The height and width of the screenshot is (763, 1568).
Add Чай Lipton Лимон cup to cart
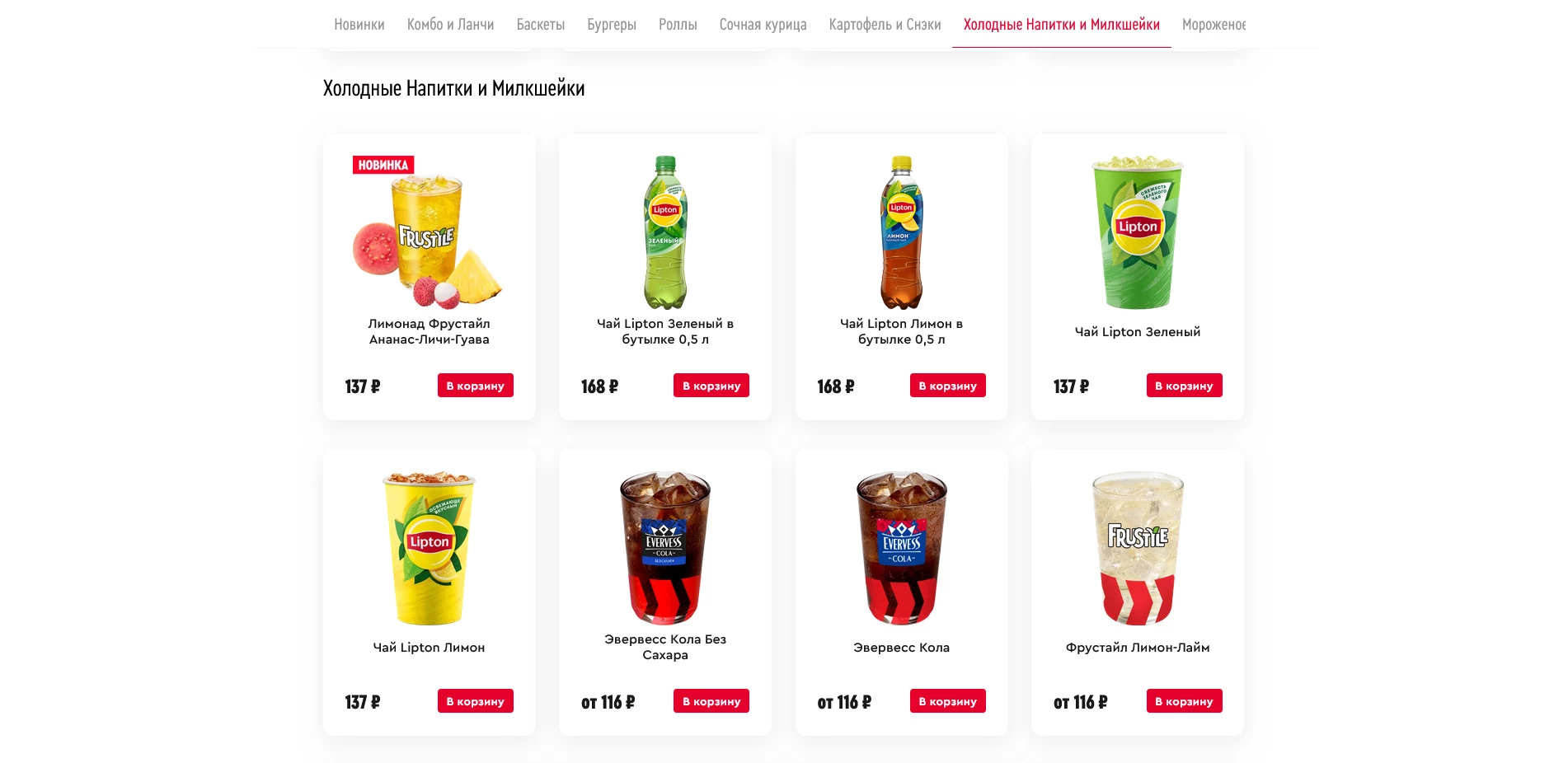(x=476, y=701)
